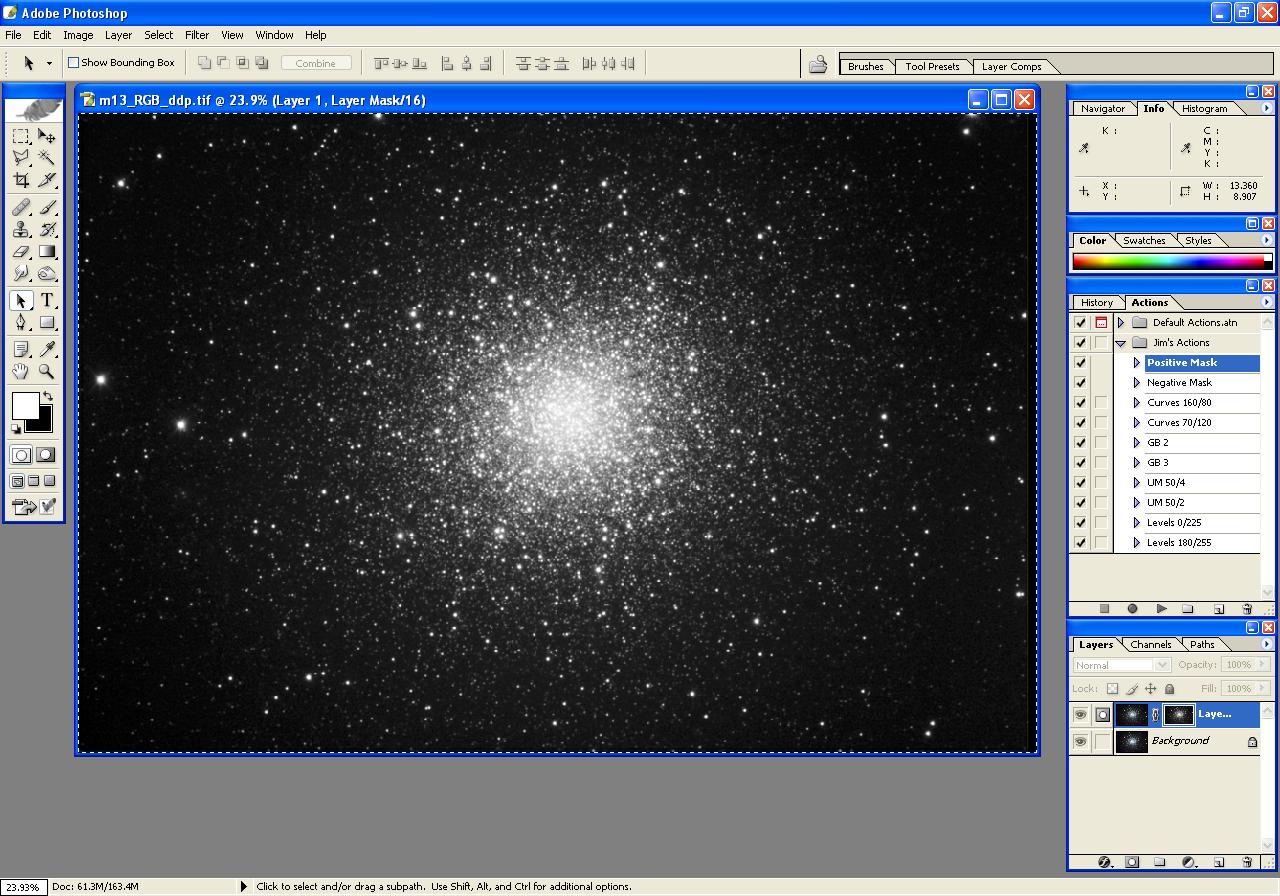Switch to the Channels tab
Viewport: 1280px width, 896px height.
pyautogui.click(x=1150, y=645)
